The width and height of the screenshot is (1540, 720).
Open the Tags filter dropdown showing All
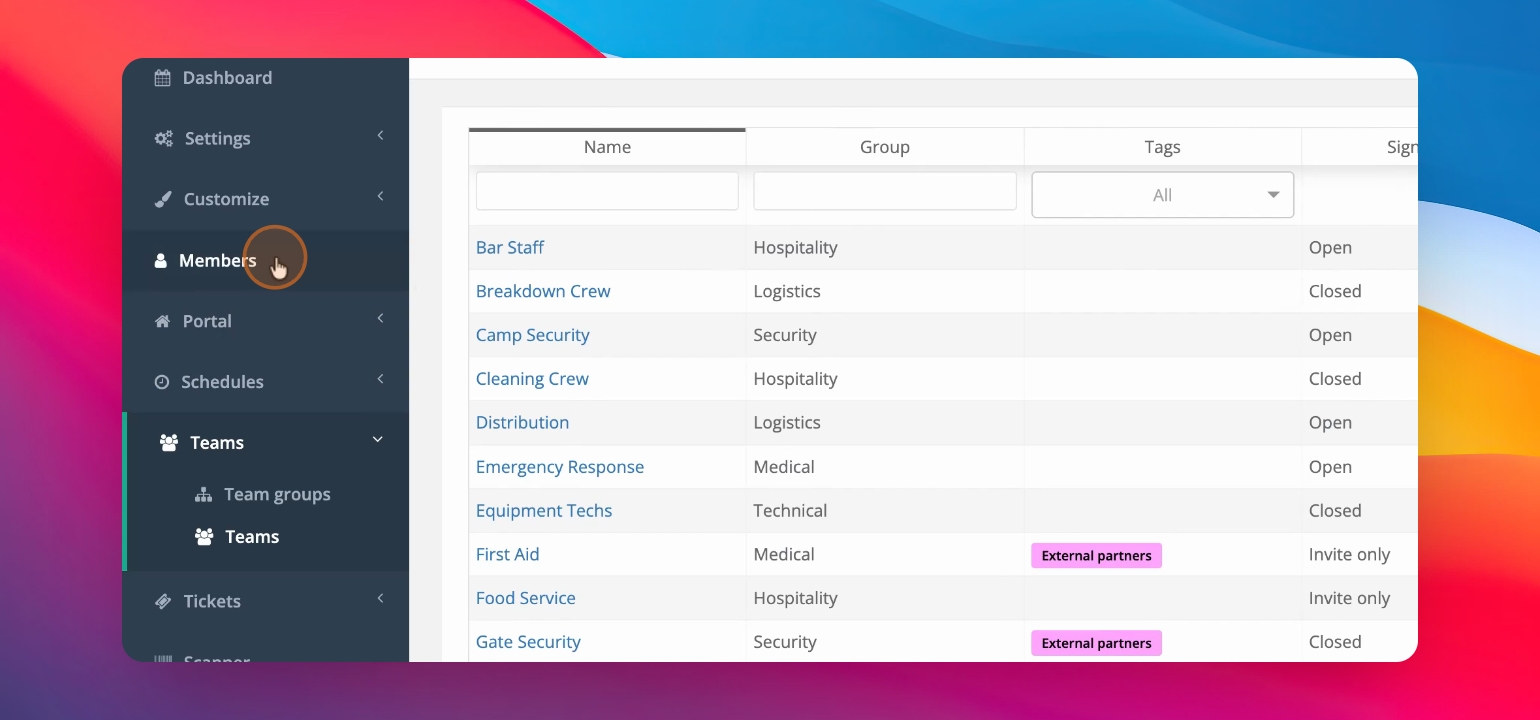click(1162, 195)
